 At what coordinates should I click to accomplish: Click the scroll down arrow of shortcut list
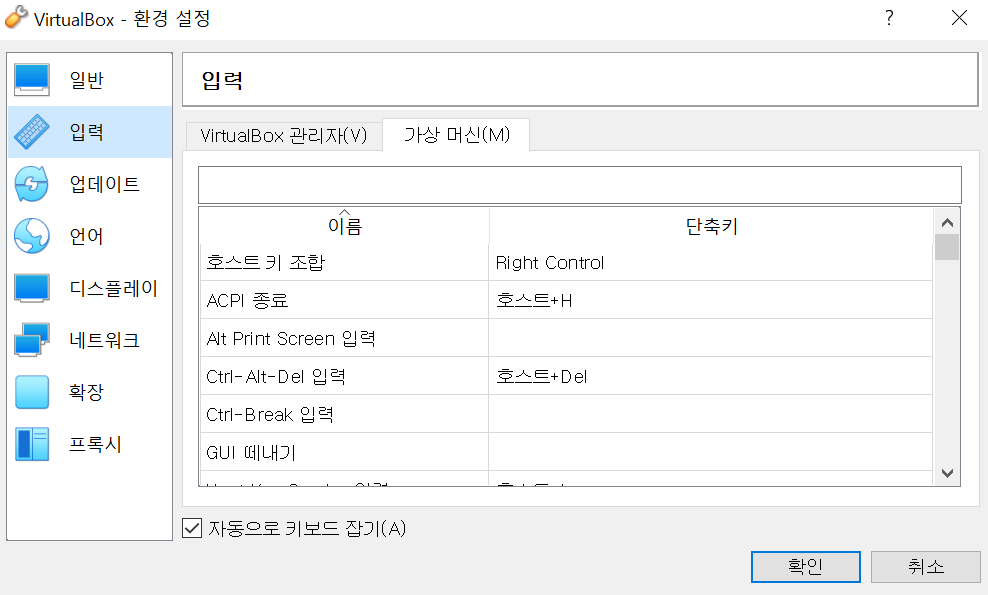click(946, 473)
